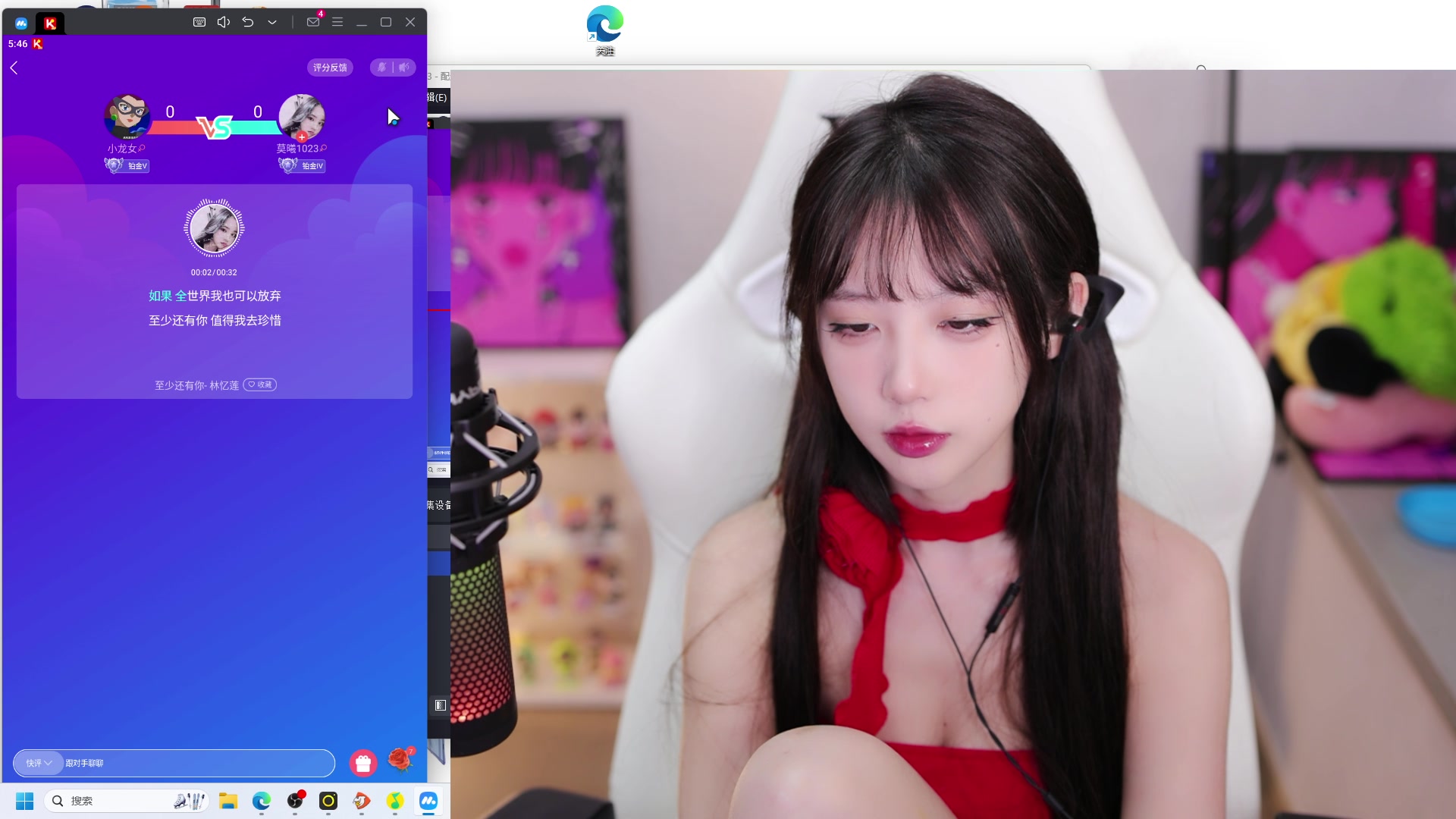Viewport: 1456px width, 819px height.
Task: Open the Edge shortcut on the desktop
Action: point(605,30)
